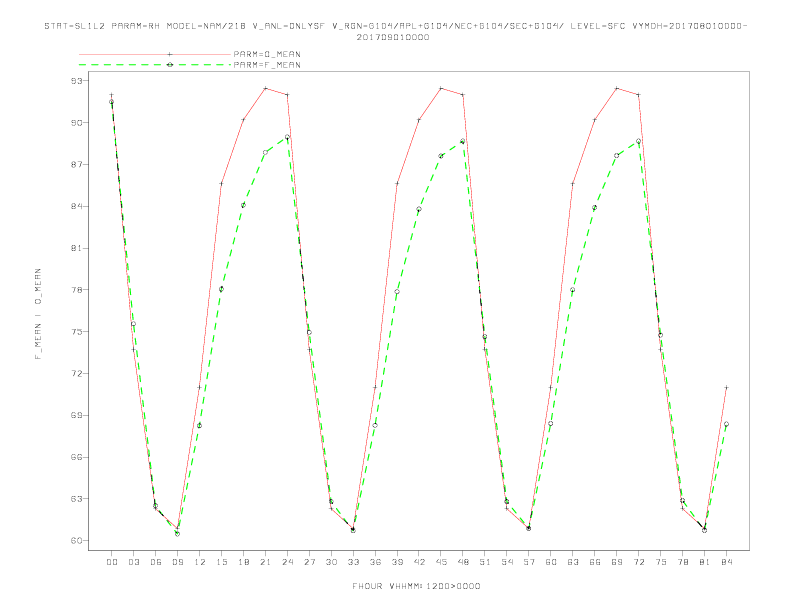
Task: Click the F_MEAN circle marker at hour 15
Action: click(x=221, y=289)
